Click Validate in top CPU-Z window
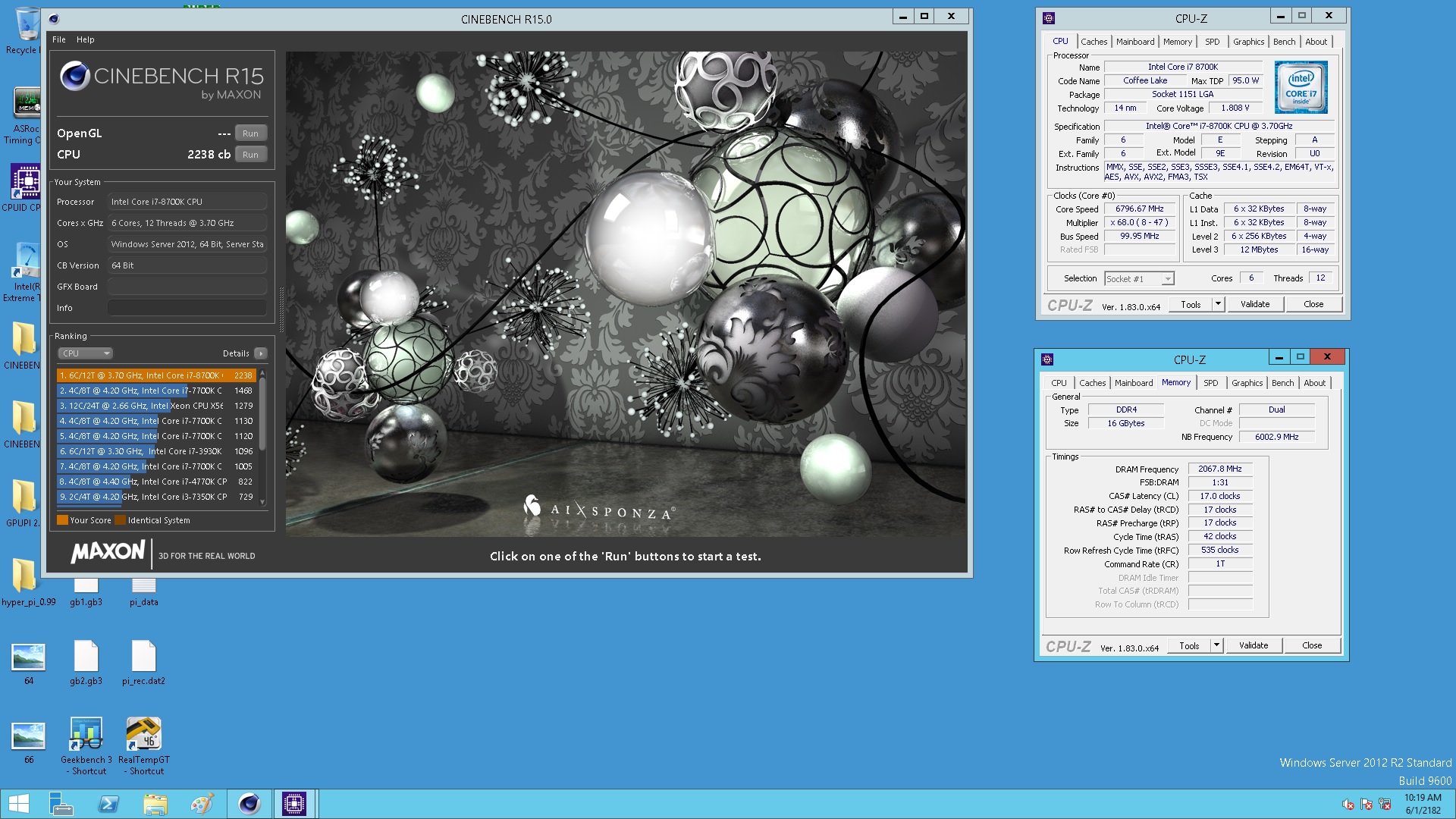 [x=1255, y=304]
